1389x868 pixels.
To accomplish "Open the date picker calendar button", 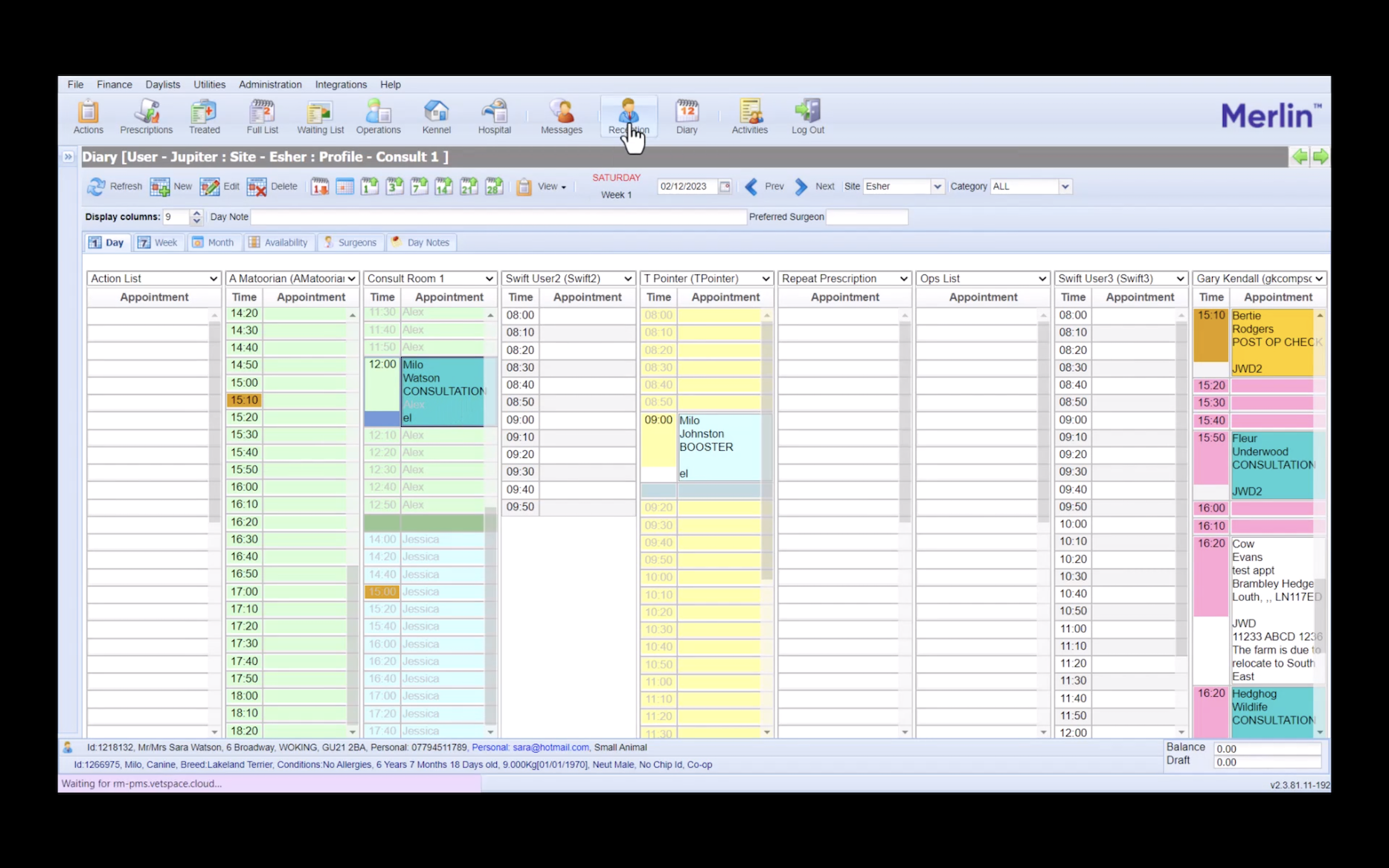I will pyautogui.click(x=725, y=187).
